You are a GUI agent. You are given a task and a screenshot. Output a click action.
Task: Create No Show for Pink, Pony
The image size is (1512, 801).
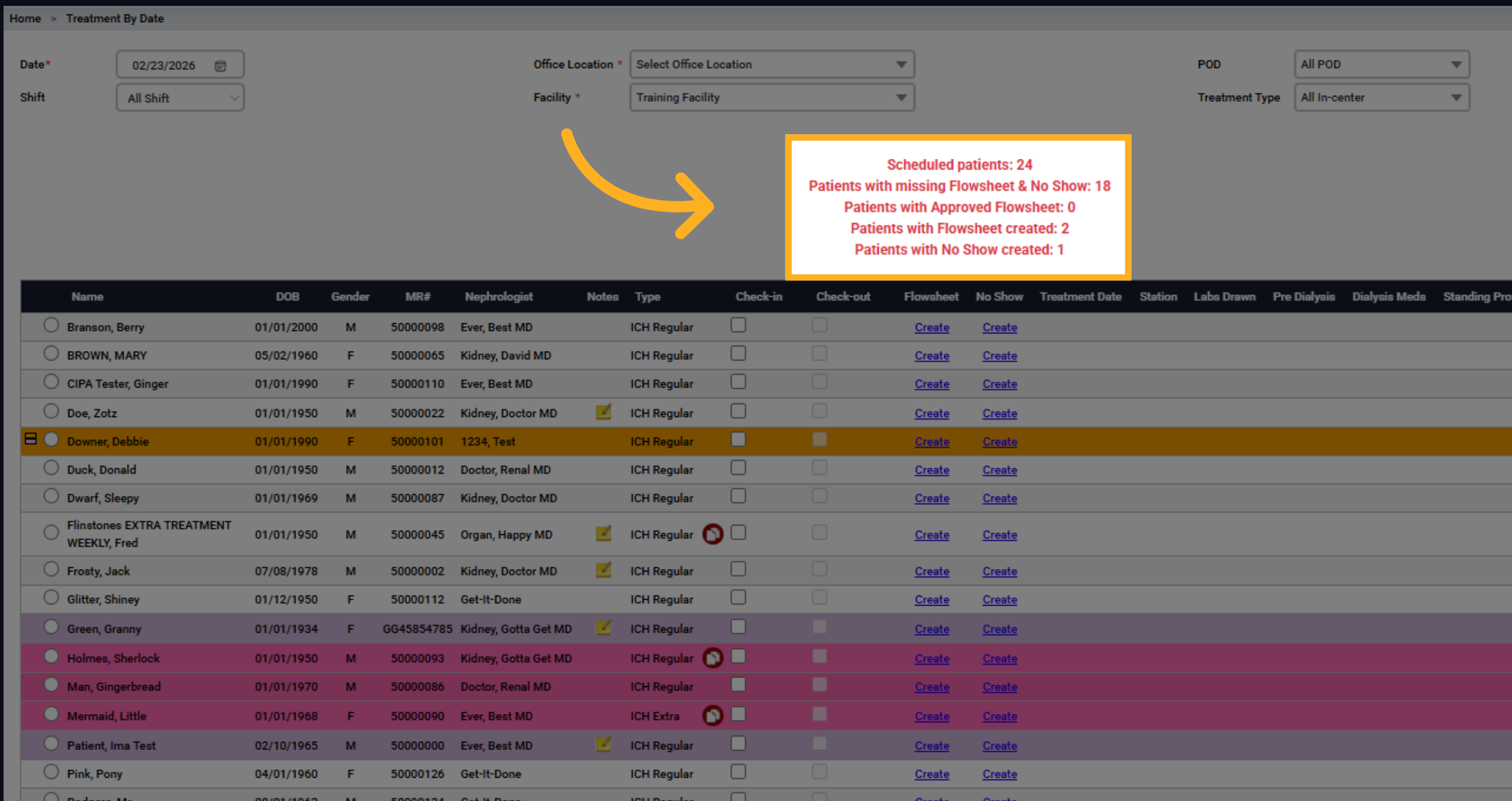click(x=1000, y=775)
